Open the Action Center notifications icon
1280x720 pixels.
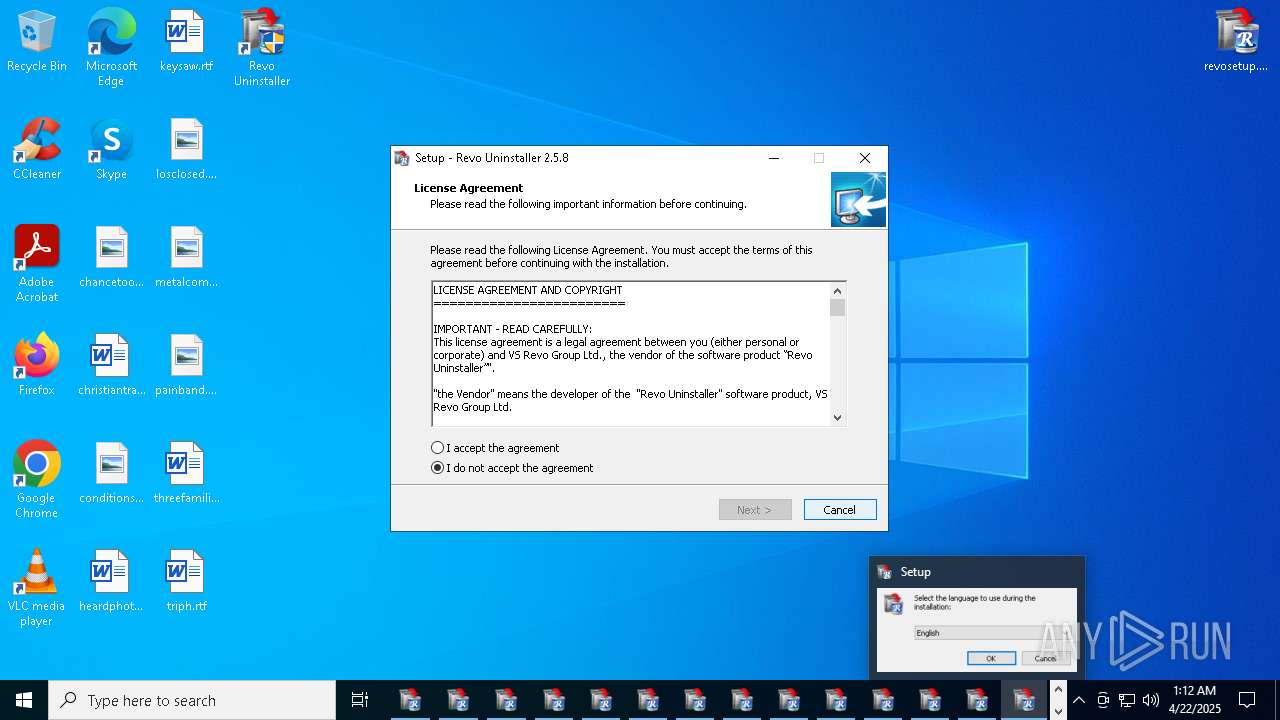click(1247, 700)
